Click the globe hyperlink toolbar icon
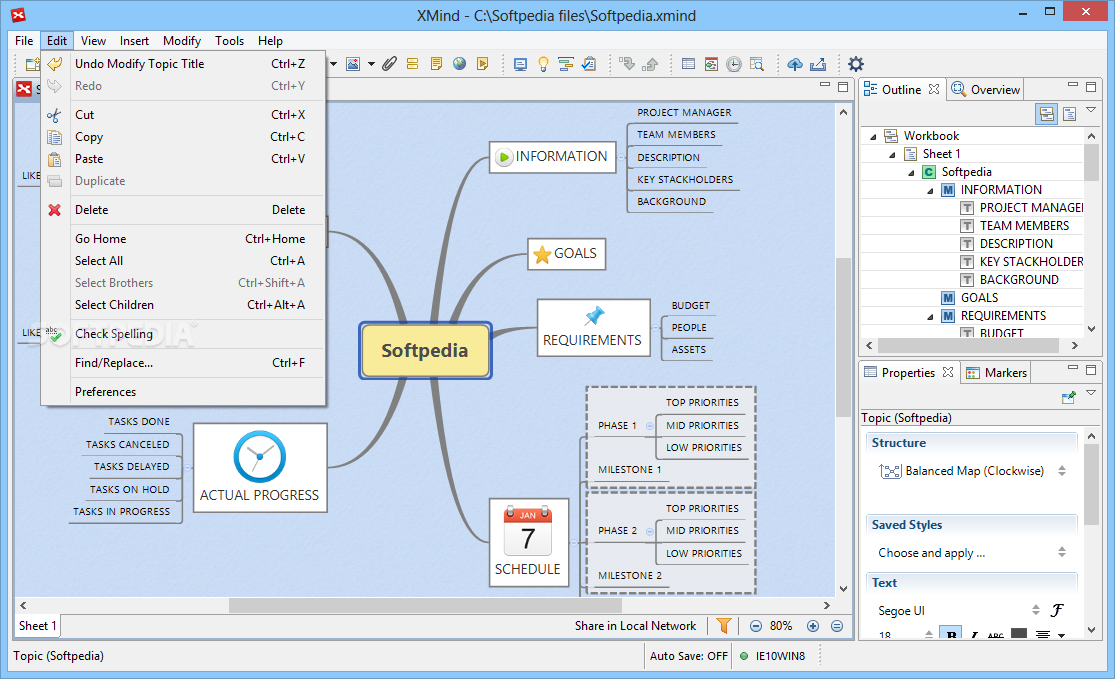Screen dimensions: 1115x679 pyautogui.click(x=459, y=64)
